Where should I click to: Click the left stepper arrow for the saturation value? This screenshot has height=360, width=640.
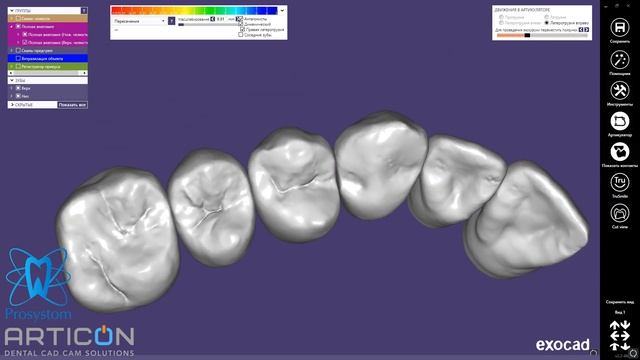coord(213,19)
